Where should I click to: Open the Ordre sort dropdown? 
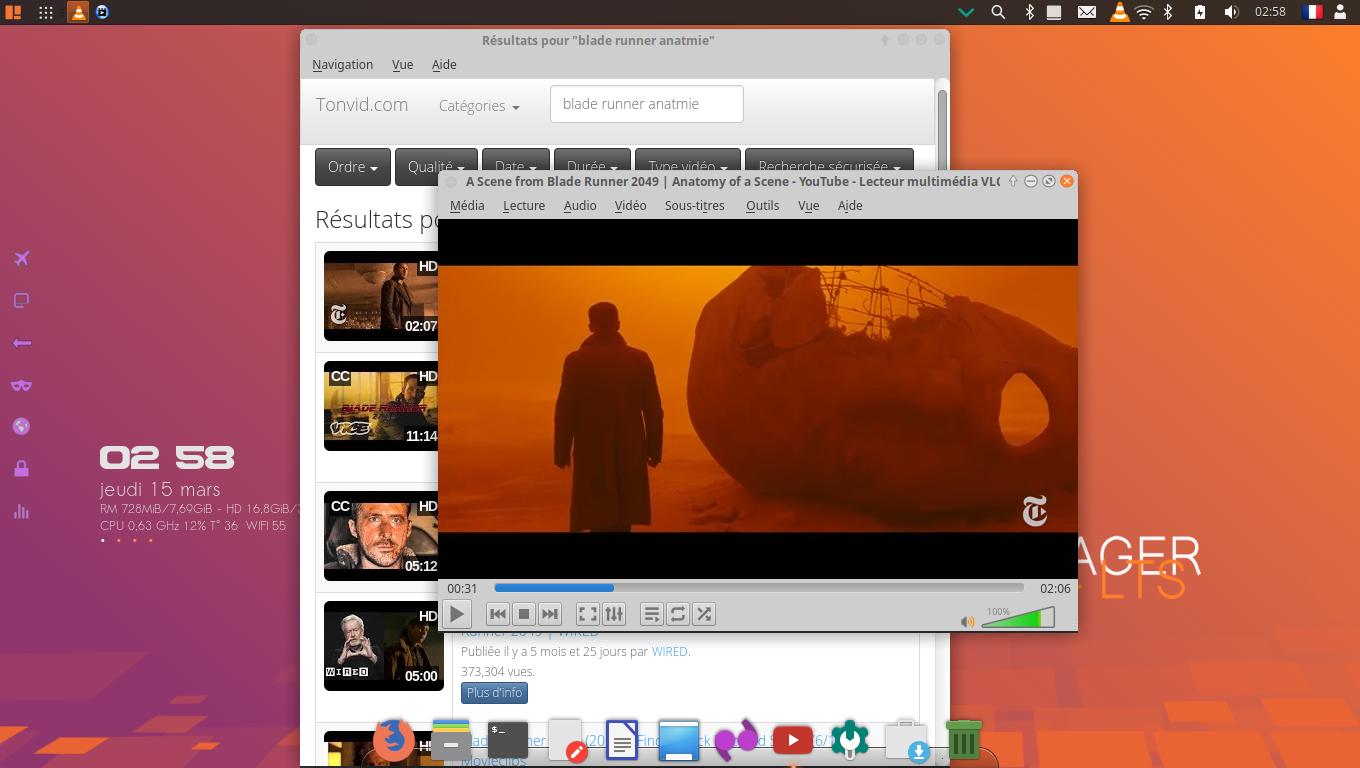[352, 167]
